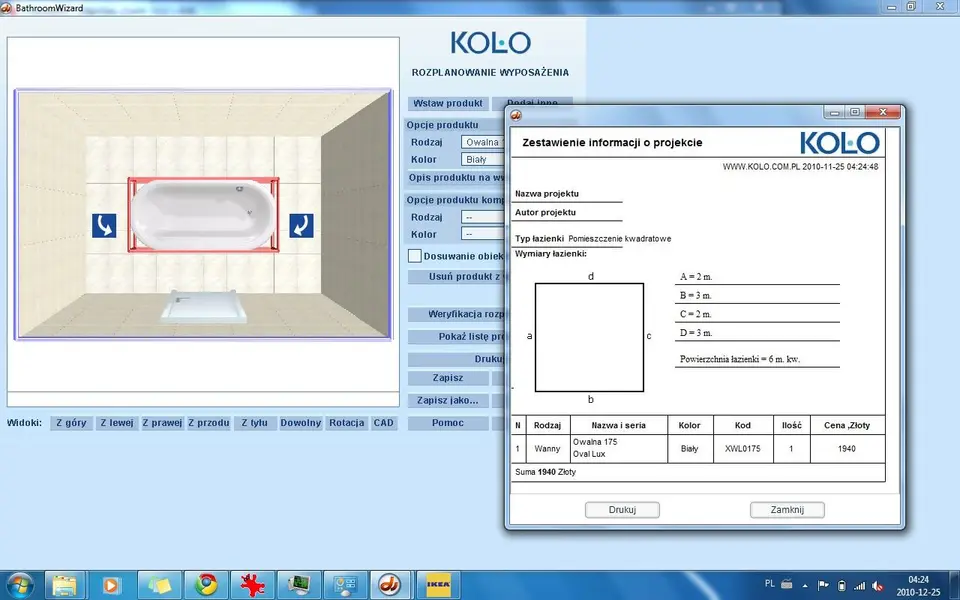The image size is (960, 600).
Task: Click battery status tray icon
Action: click(x=841, y=586)
